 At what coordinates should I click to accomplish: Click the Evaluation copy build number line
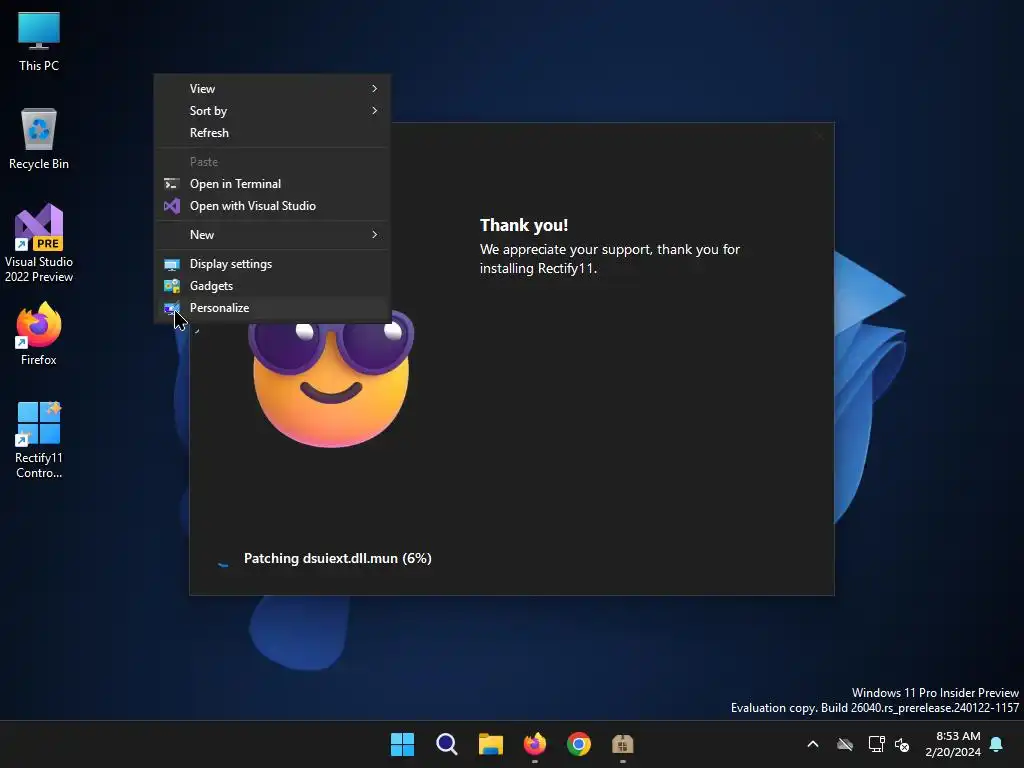875,709
